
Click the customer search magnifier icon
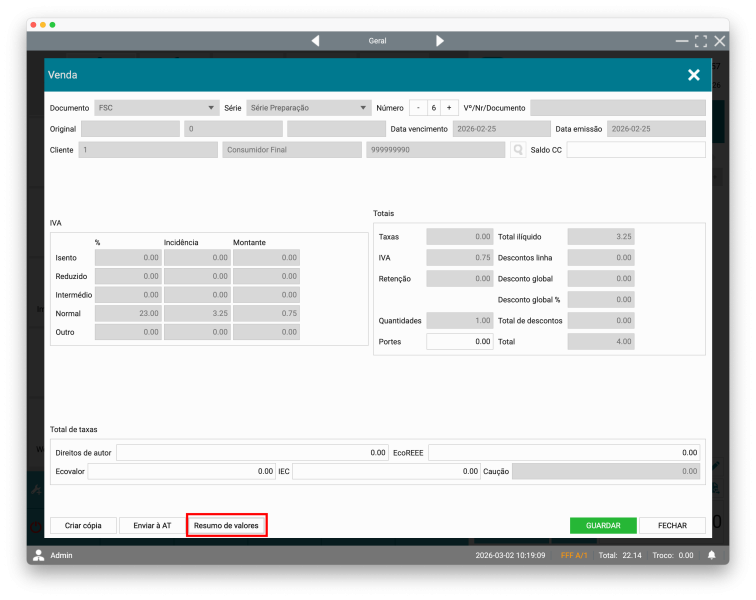point(518,150)
